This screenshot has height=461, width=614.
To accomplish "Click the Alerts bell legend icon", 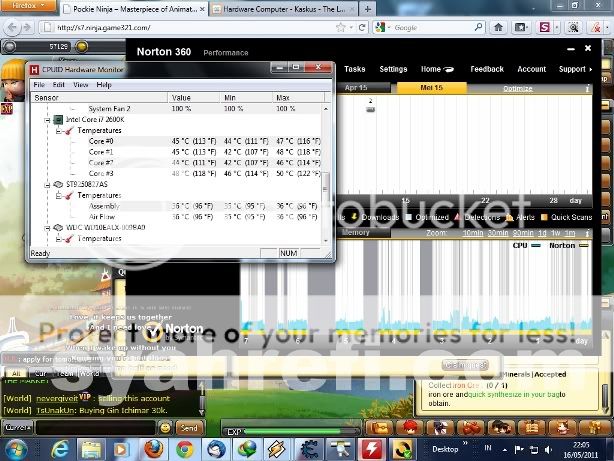I will click(x=509, y=217).
